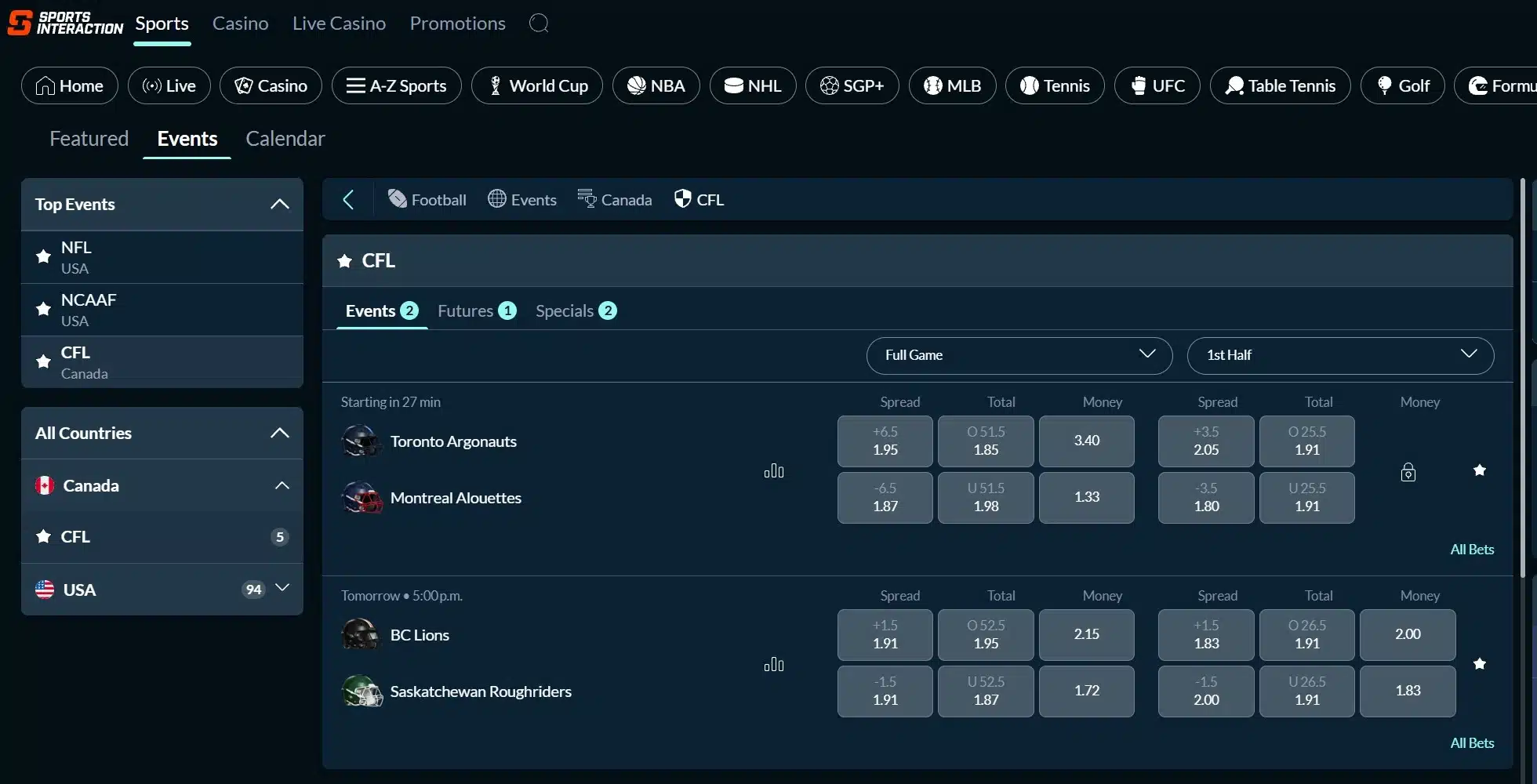Click the Football breadcrumb
The width and height of the screenshot is (1537, 784).
point(427,200)
